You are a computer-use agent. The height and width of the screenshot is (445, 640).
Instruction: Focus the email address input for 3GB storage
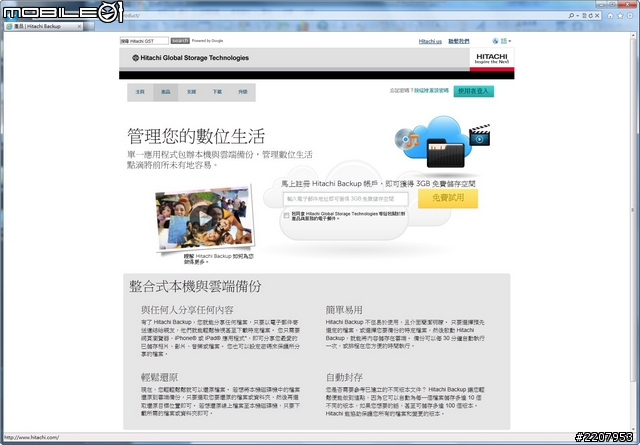(x=345, y=199)
